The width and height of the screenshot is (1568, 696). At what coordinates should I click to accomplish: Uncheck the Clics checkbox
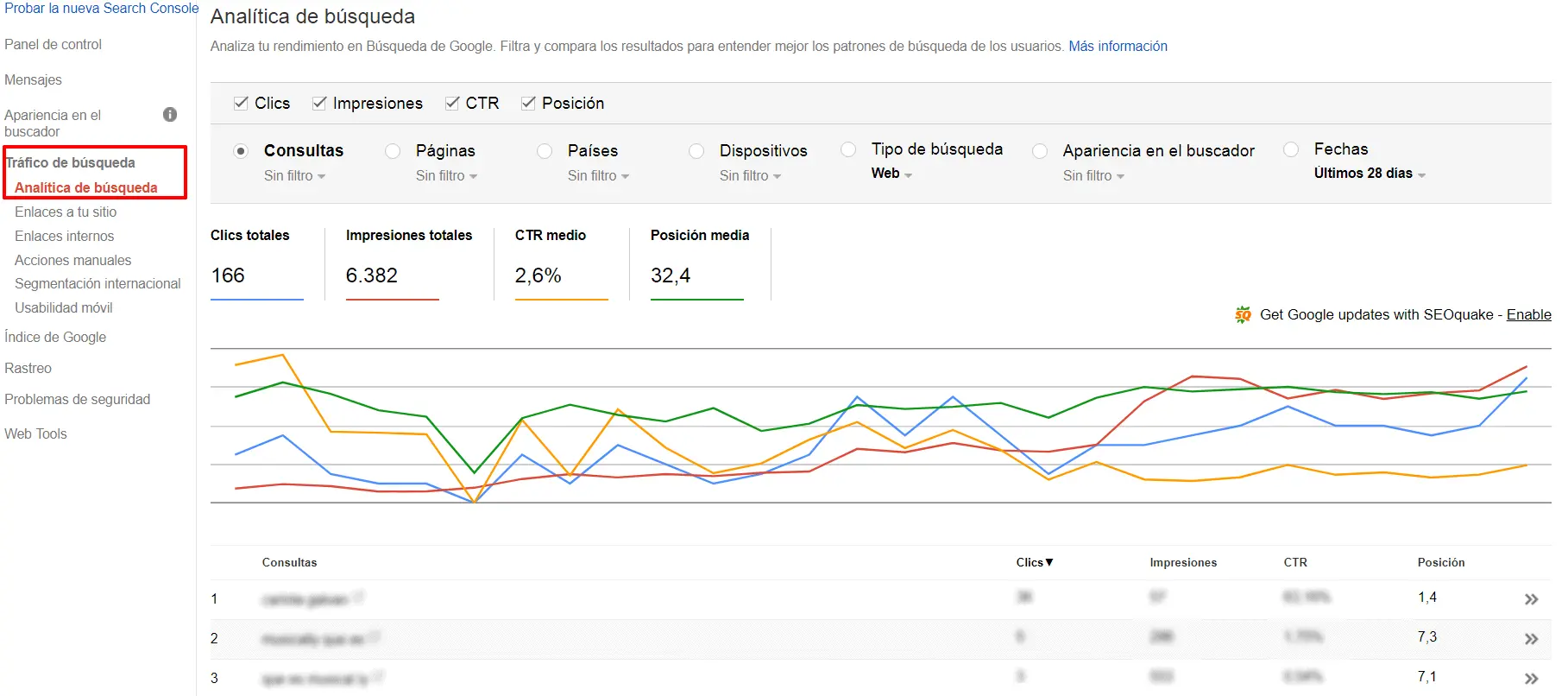pos(241,104)
